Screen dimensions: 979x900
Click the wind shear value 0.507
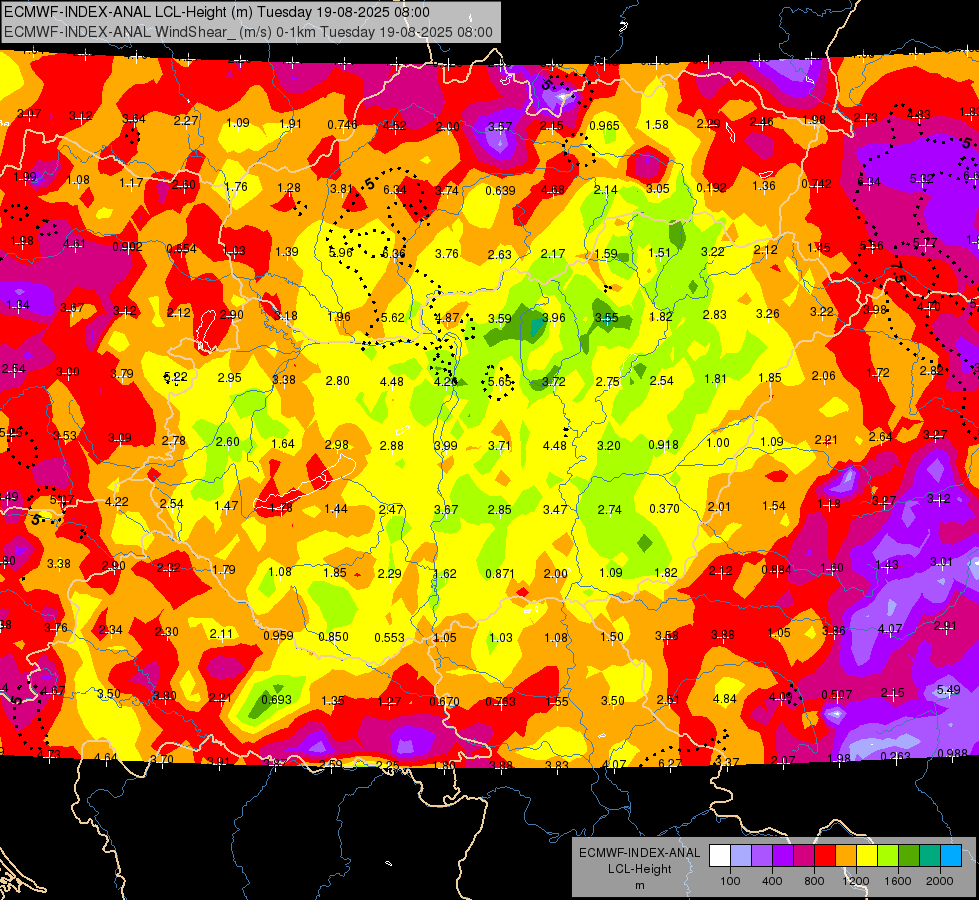[837, 695]
